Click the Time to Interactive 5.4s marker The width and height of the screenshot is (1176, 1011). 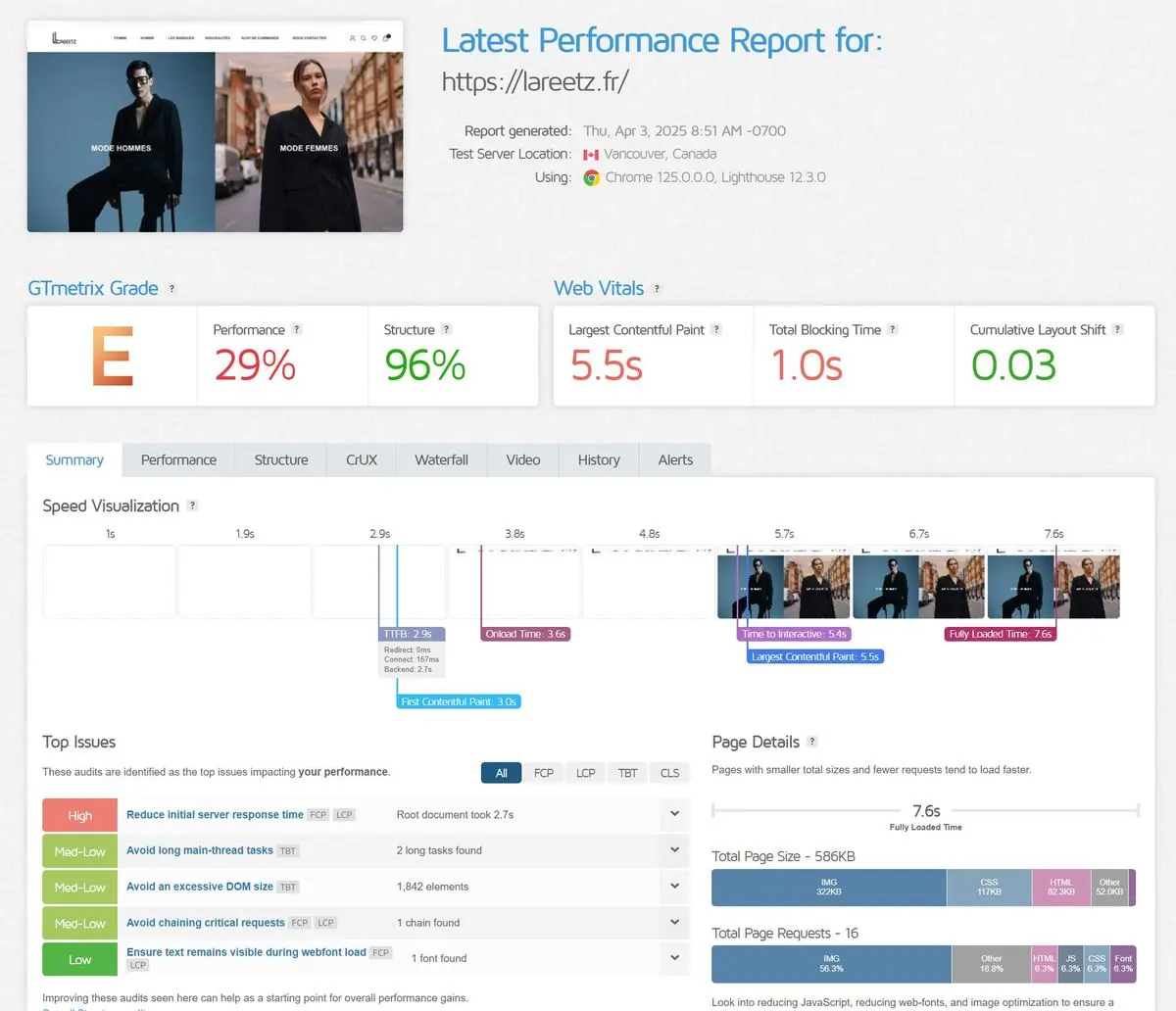click(794, 634)
